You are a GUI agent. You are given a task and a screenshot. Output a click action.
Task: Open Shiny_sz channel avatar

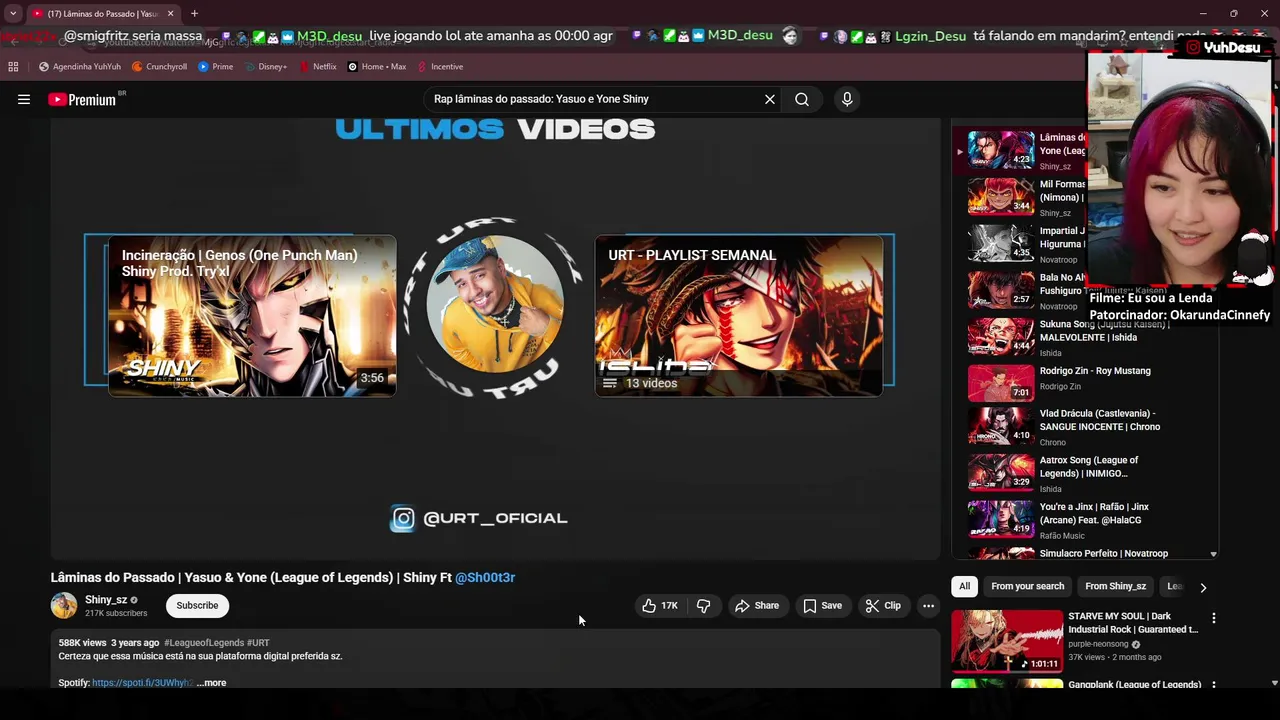click(x=64, y=605)
